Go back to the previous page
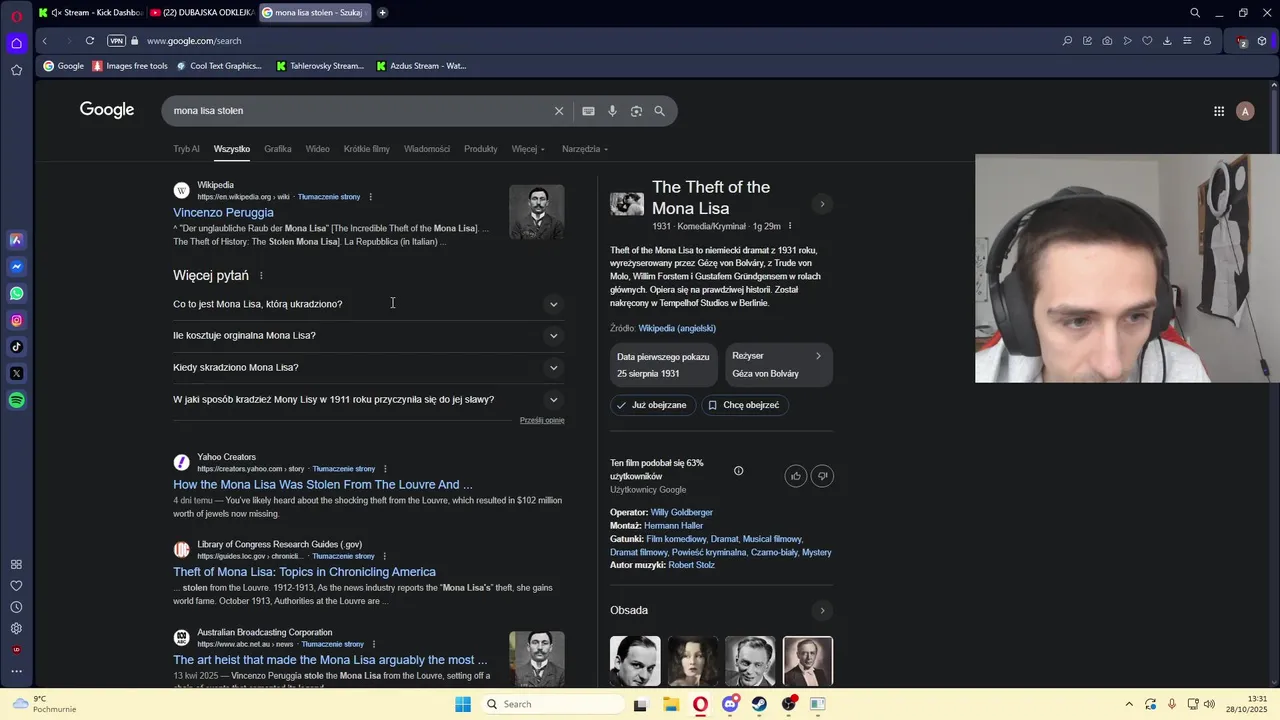This screenshot has height=720, width=1280. pos(45,41)
